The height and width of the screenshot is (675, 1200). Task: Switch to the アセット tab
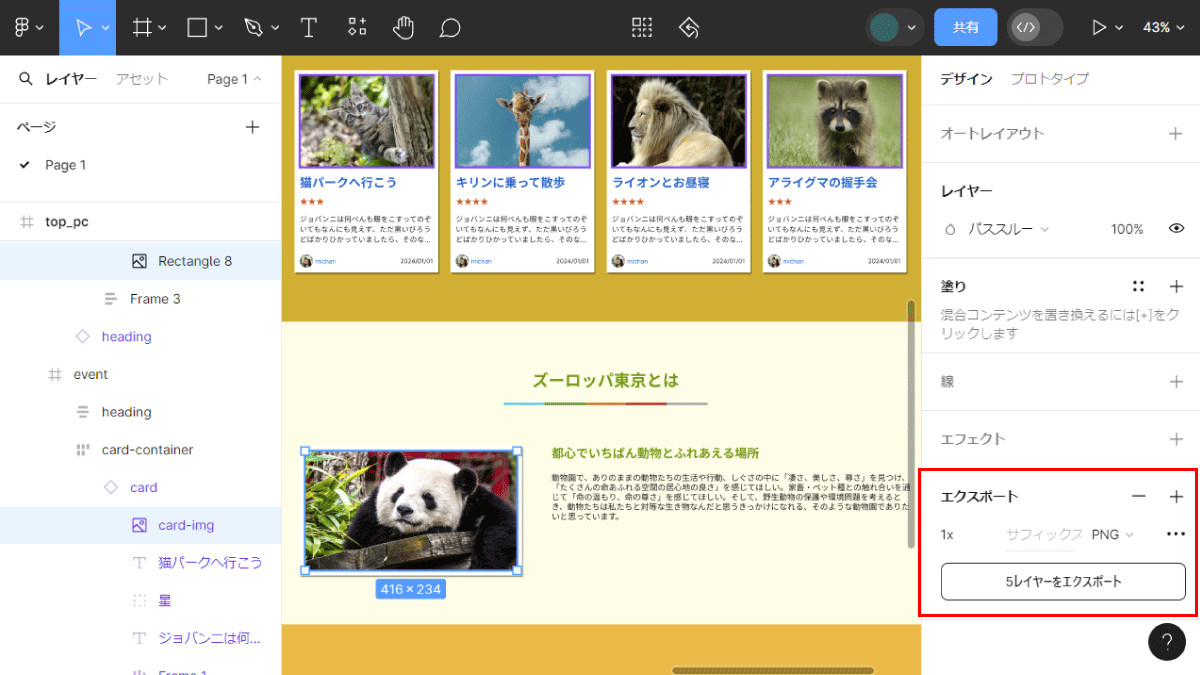(141, 79)
